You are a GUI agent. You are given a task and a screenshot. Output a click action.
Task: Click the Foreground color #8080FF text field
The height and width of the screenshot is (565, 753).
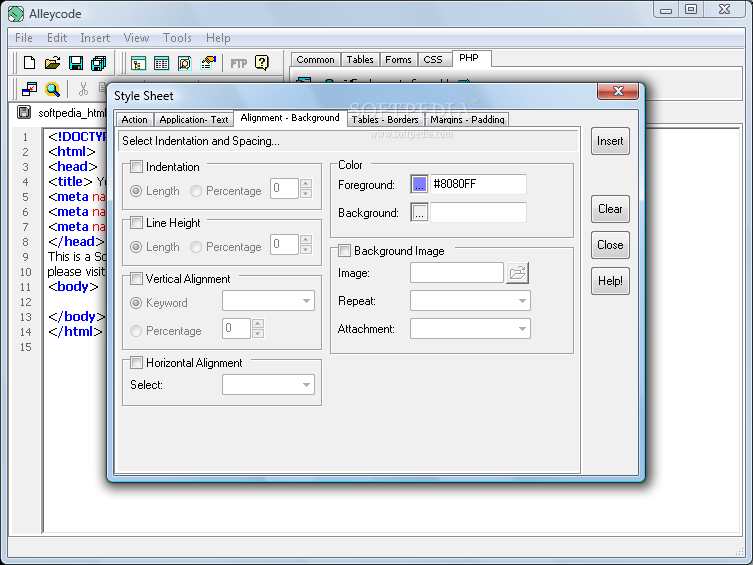click(x=478, y=184)
